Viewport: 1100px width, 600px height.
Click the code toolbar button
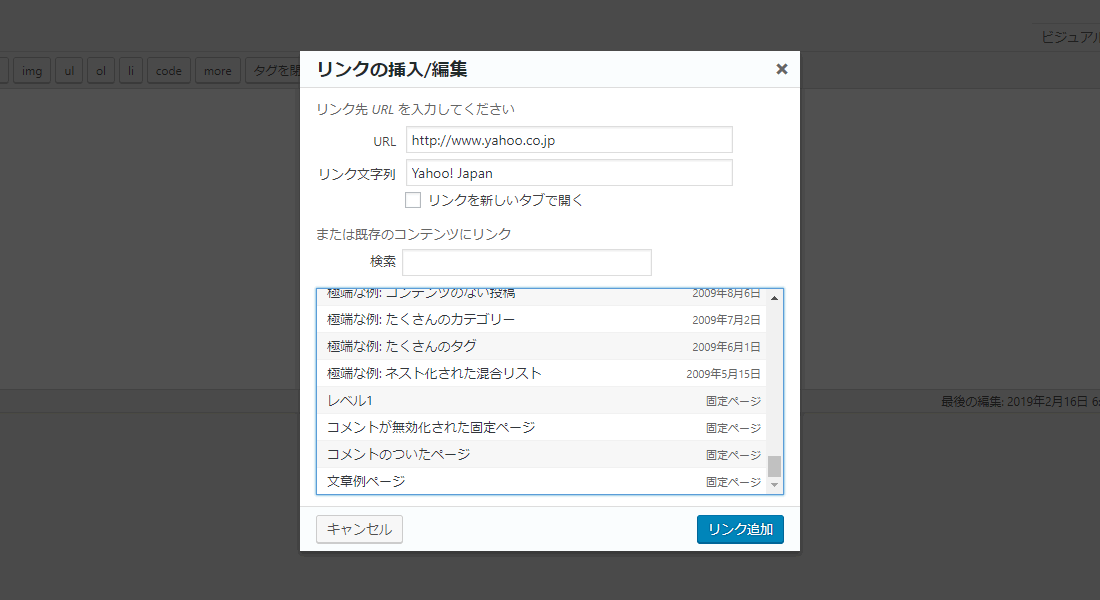point(169,71)
